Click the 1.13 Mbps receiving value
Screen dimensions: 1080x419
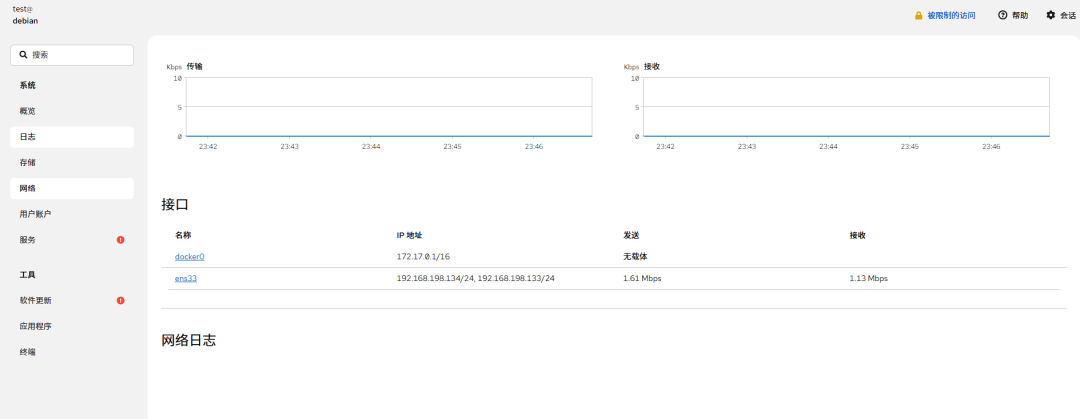pos(869,278)
